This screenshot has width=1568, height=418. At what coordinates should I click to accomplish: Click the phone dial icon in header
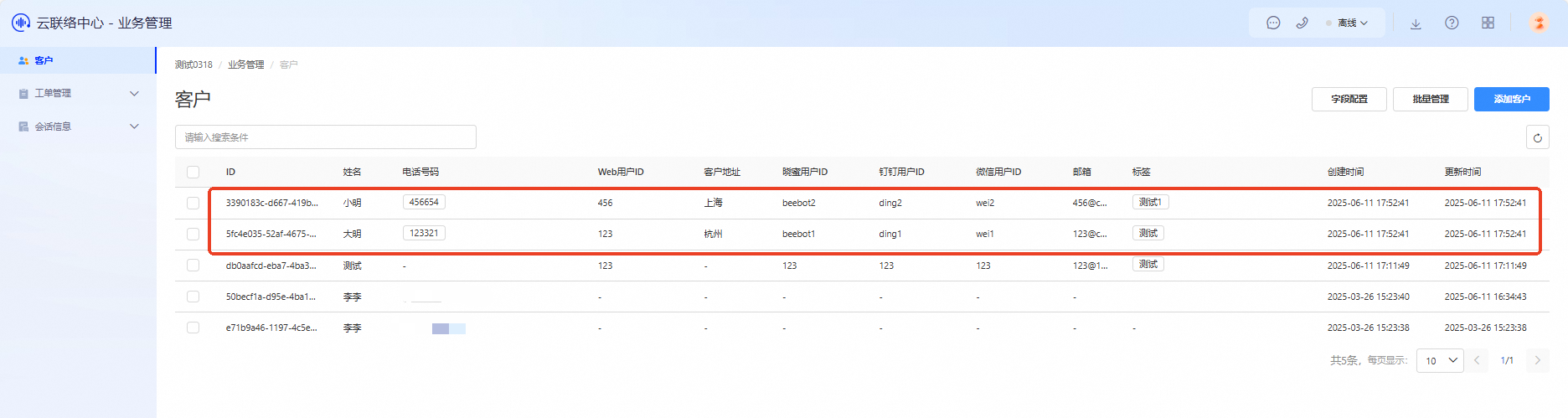coord(1302,23)
